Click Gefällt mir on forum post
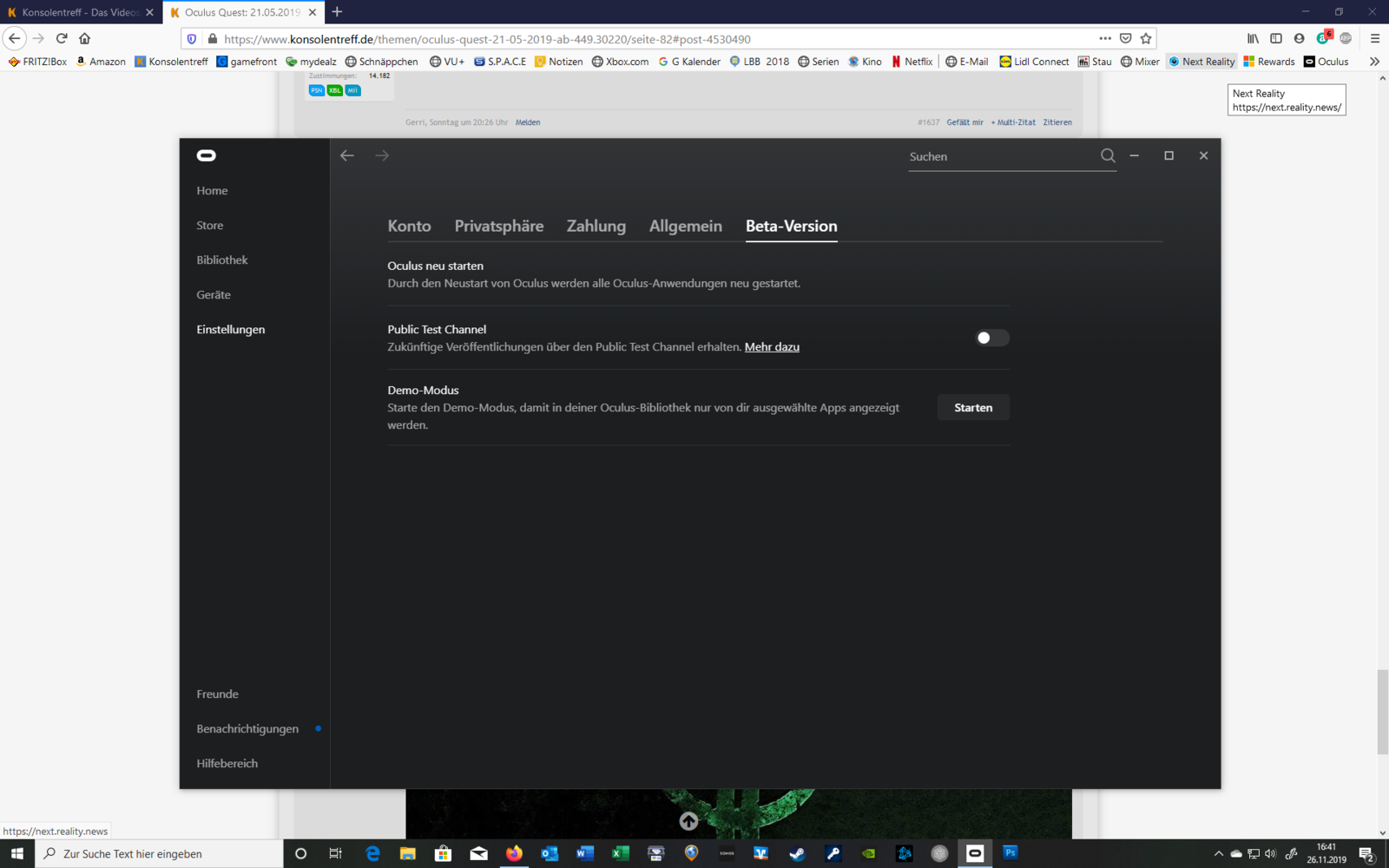The image size is (1389, 868). [x=964, y=122]
